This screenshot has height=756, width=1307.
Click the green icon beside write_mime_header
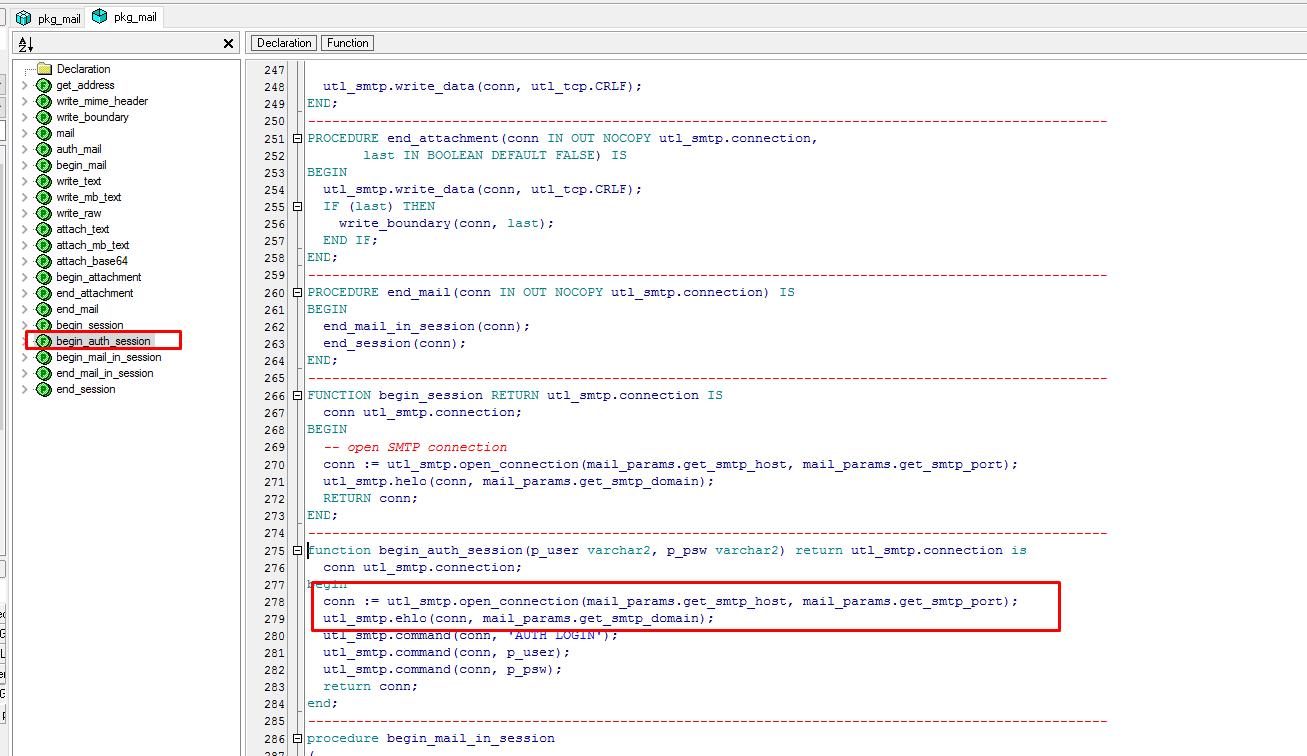(44, 101)
